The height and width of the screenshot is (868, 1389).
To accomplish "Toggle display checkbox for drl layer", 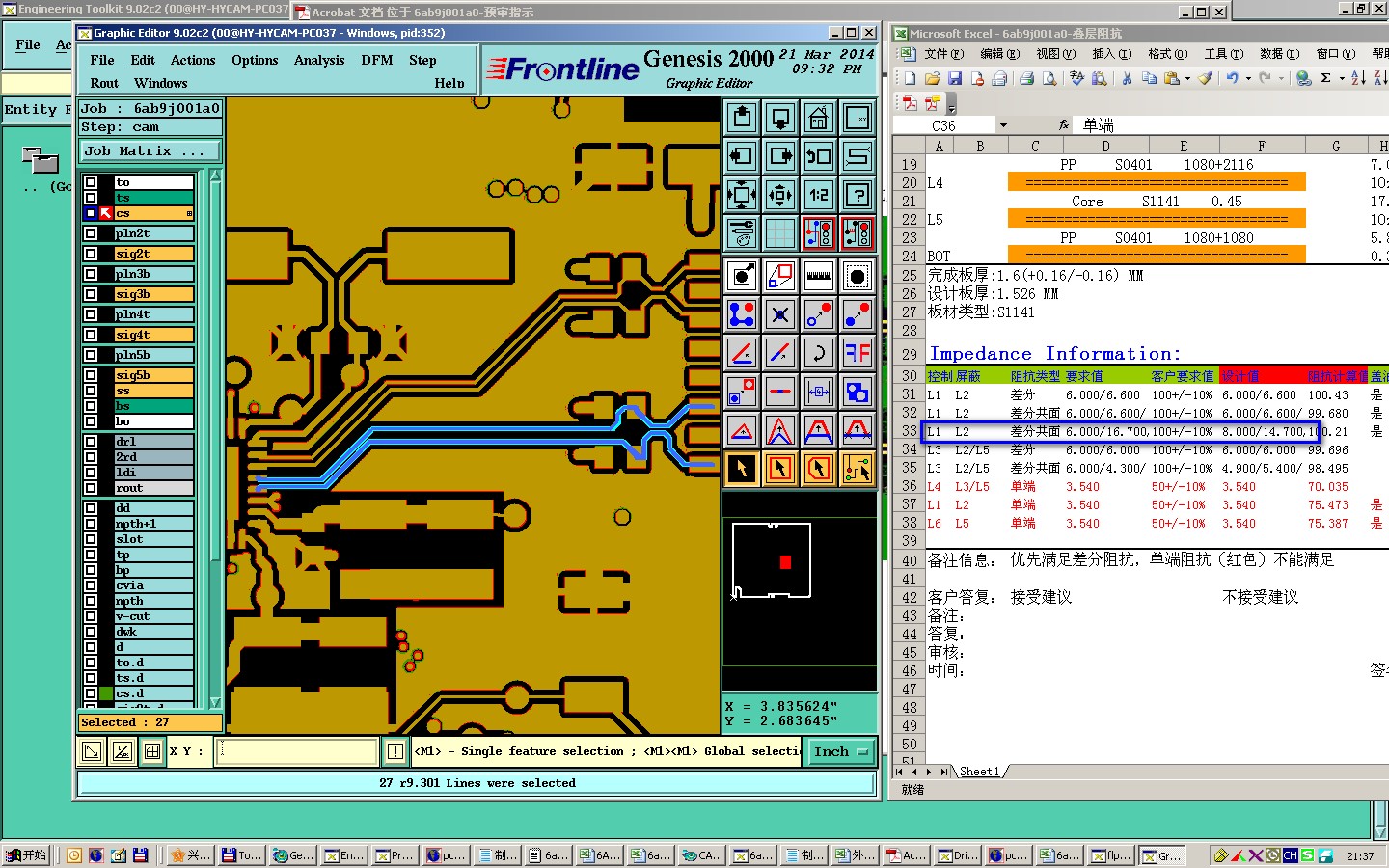I will [91, 442].
